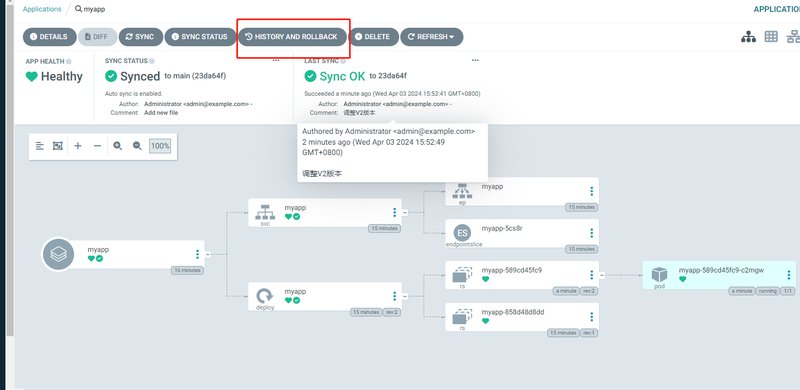Open the Sync OK last sync result
The height and width of the screenshot is (390, 800).
[342, 77]
